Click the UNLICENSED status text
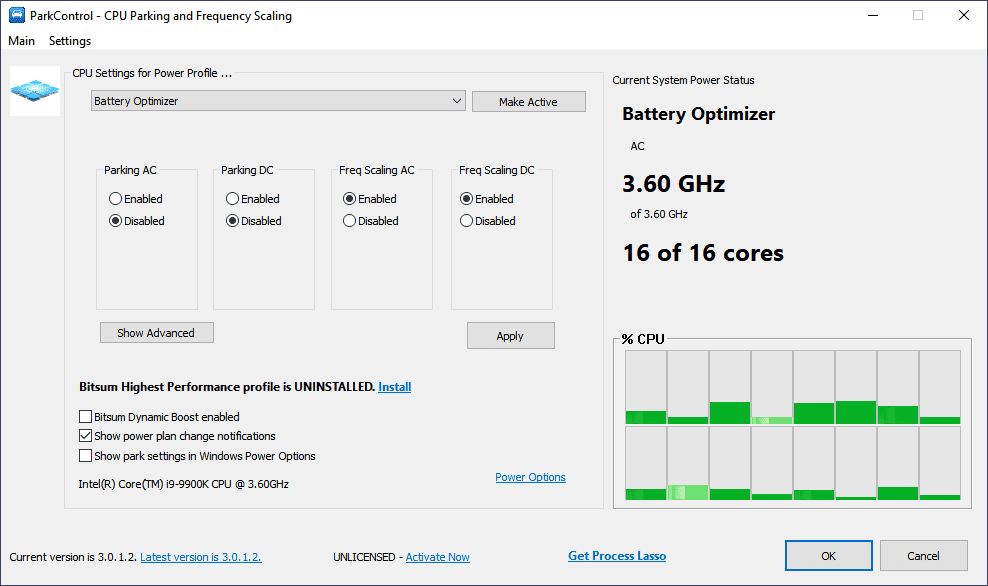 coord(364,557)
